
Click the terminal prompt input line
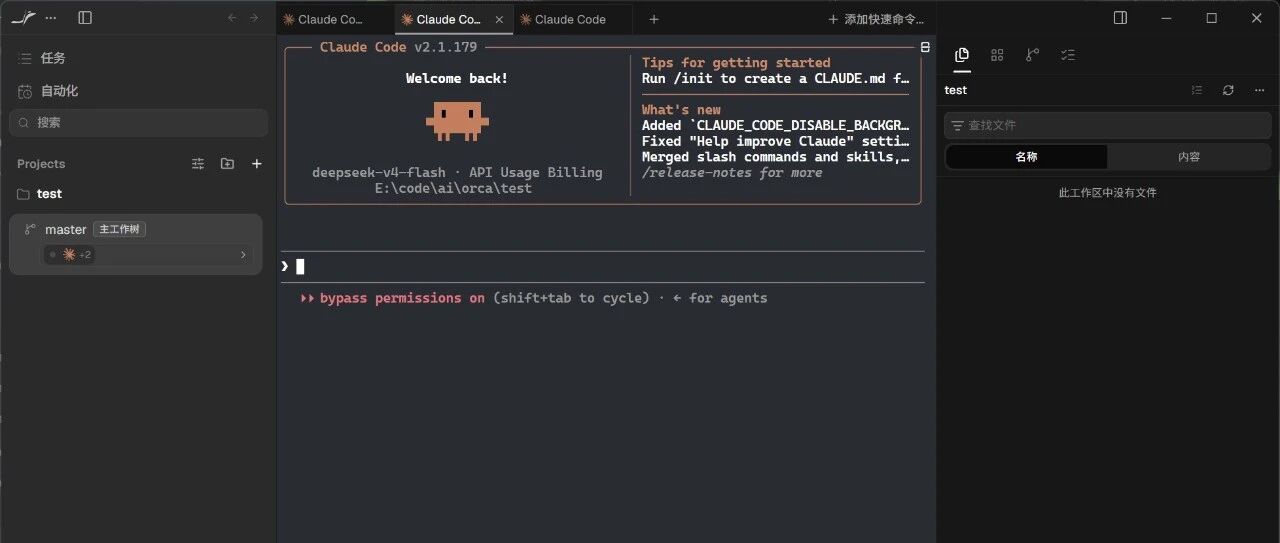pos(603,266)
